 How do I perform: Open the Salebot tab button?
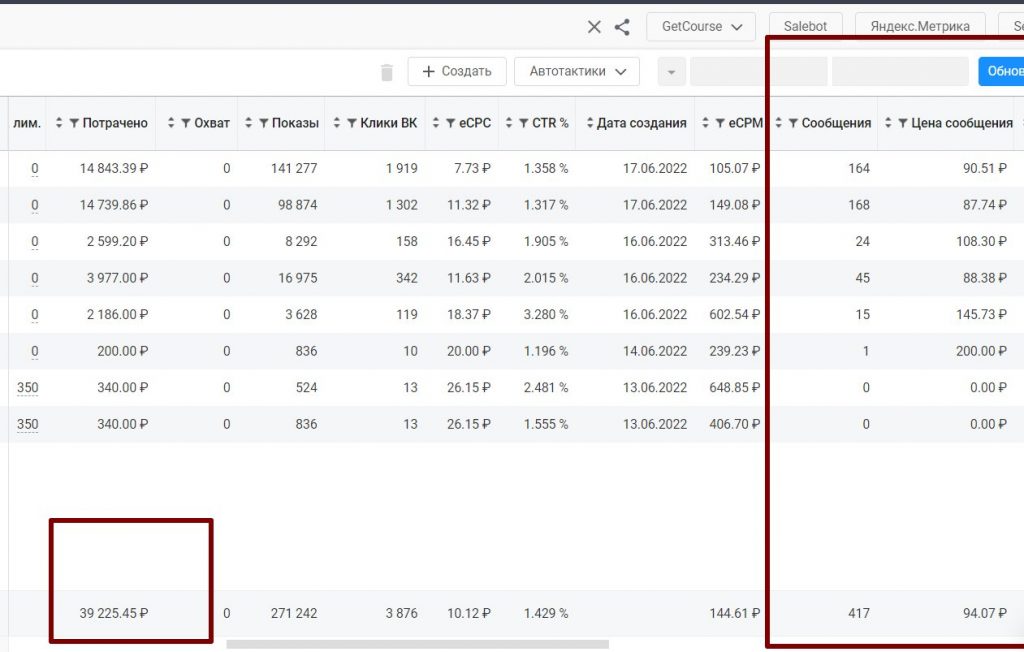coord(805,27)
